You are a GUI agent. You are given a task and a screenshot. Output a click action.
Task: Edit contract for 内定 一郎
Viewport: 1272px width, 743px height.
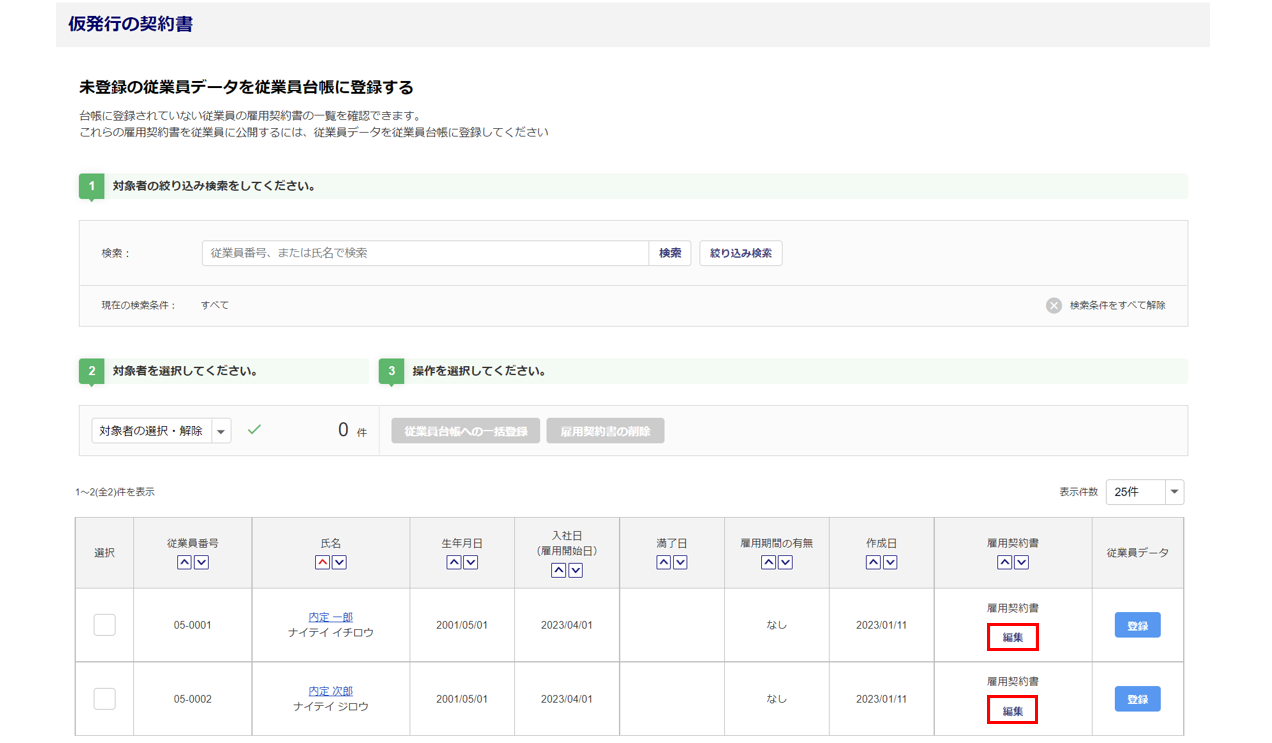tap(1013, 637)
